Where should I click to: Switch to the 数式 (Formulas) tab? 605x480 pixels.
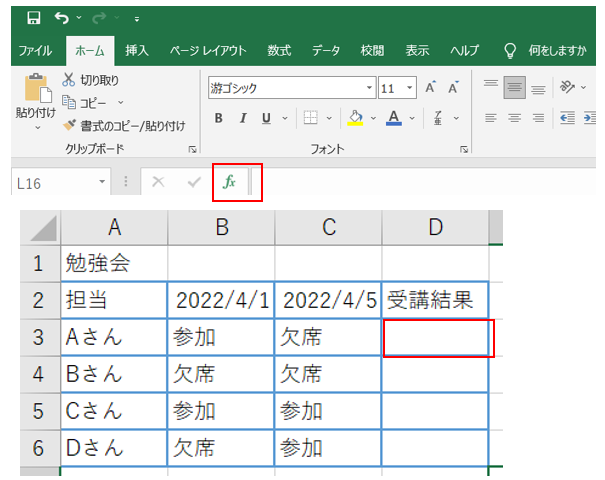click(x=279, y=50)
